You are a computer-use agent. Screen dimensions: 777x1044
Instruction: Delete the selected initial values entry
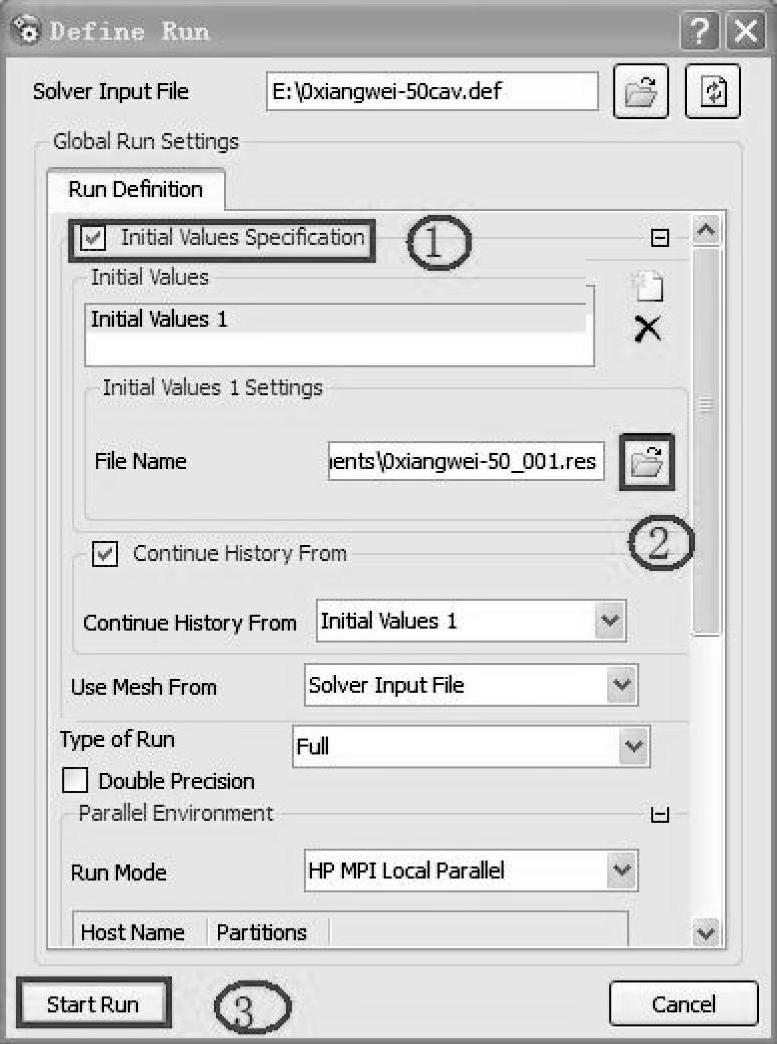(648, 329)
